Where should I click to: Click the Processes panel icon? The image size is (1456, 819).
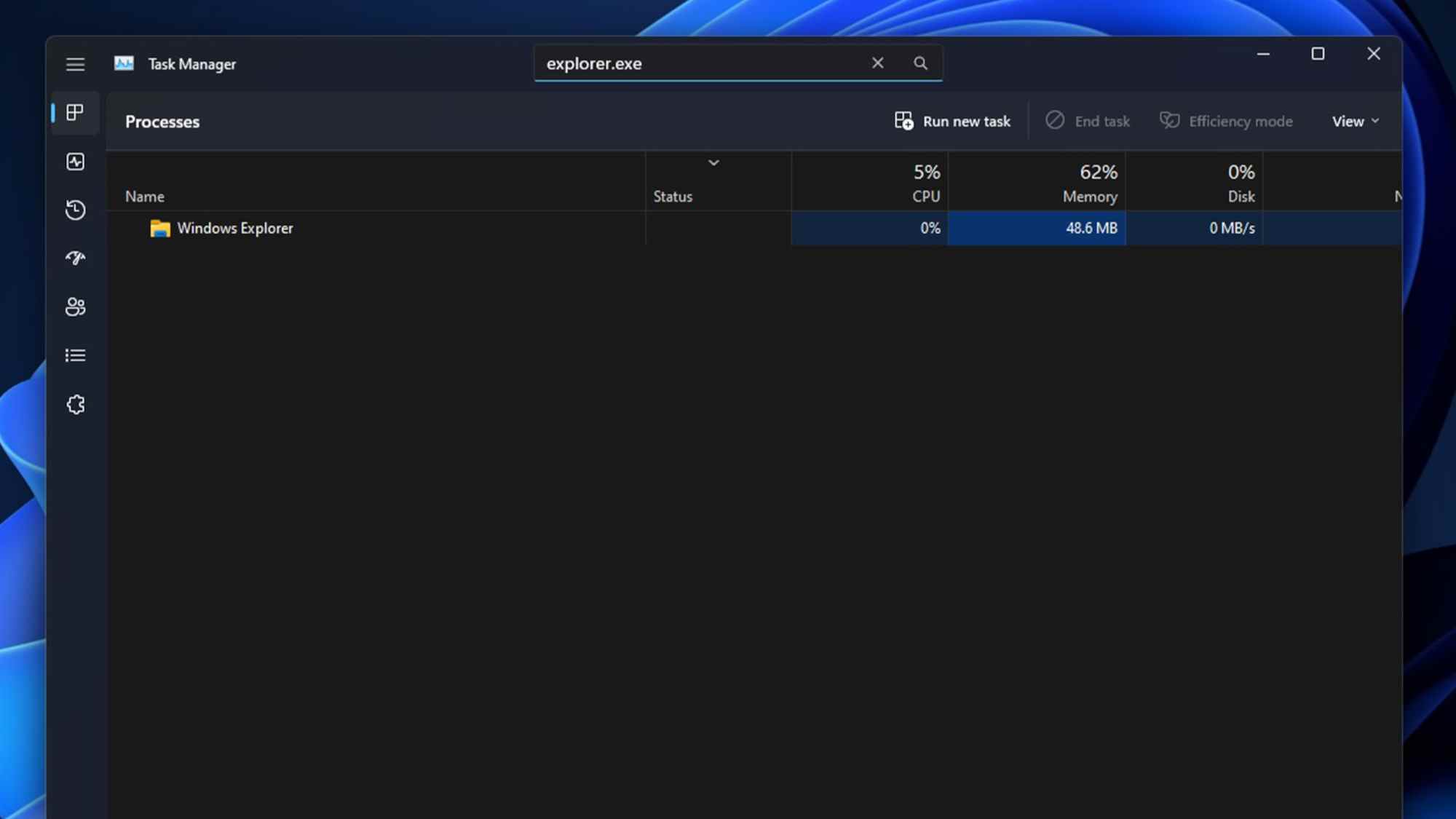tap(75, 112)
